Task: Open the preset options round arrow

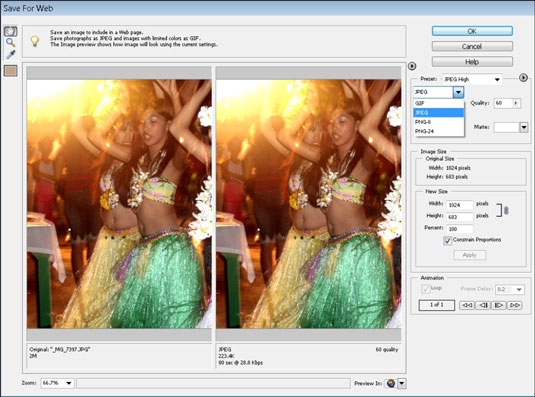Action: pos(523,78)
